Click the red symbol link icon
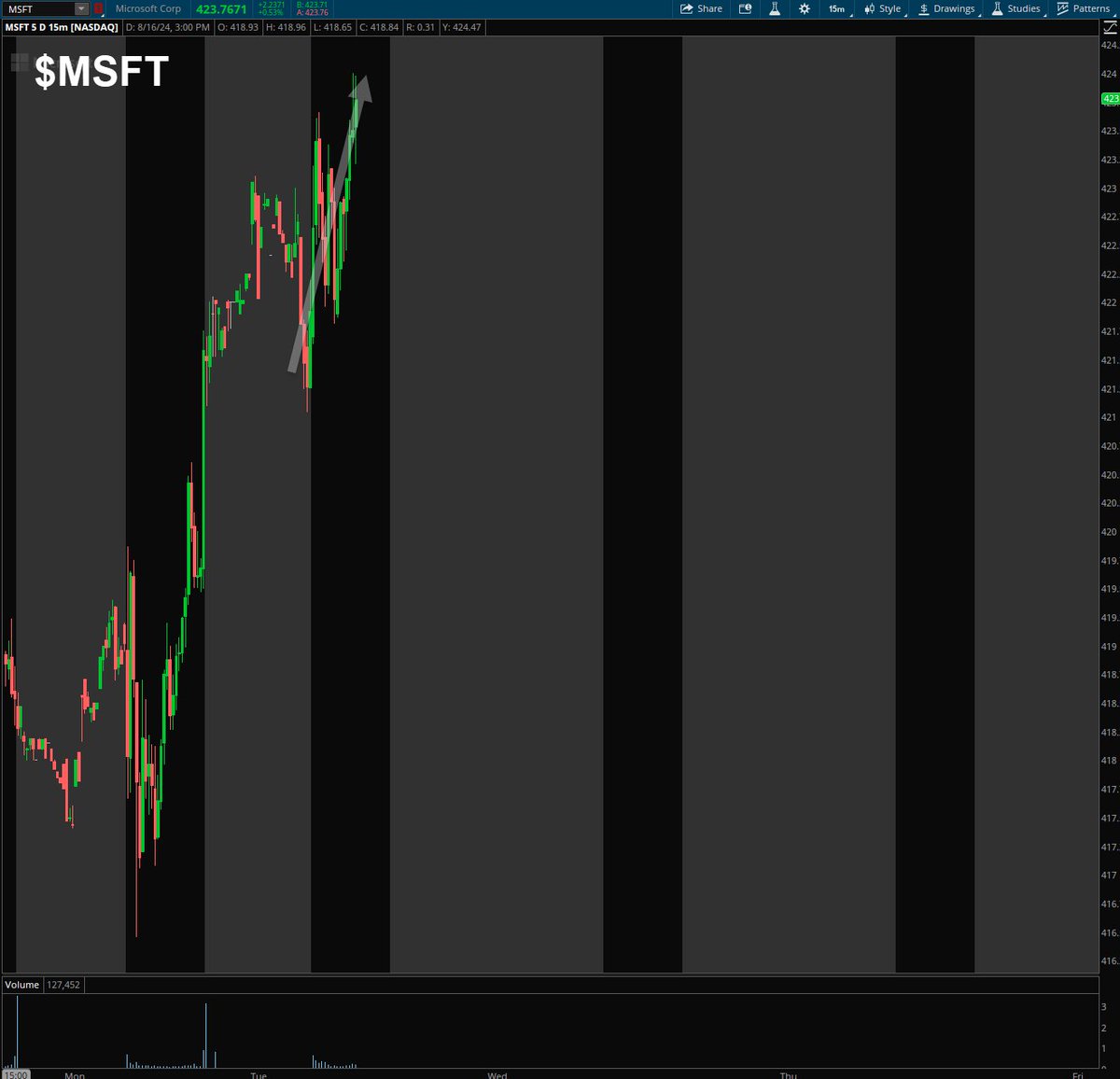This screenshot has height=1079, width=1120. (98, 8)
